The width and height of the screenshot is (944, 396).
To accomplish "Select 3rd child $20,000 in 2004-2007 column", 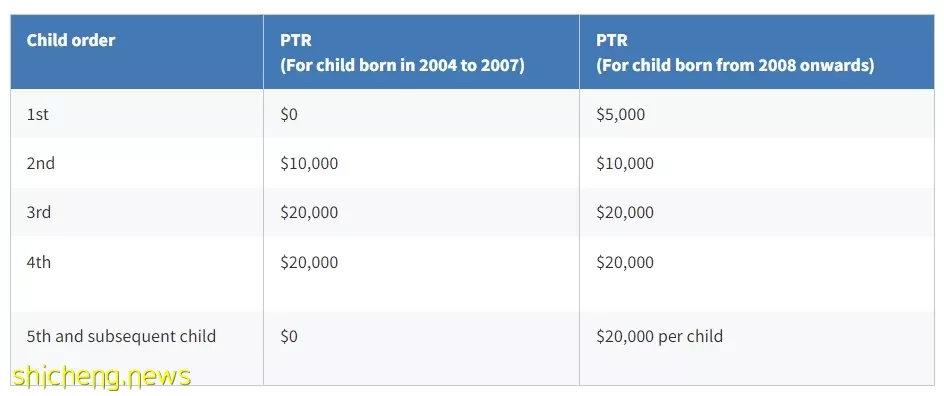I will click(x=309, y=212).
